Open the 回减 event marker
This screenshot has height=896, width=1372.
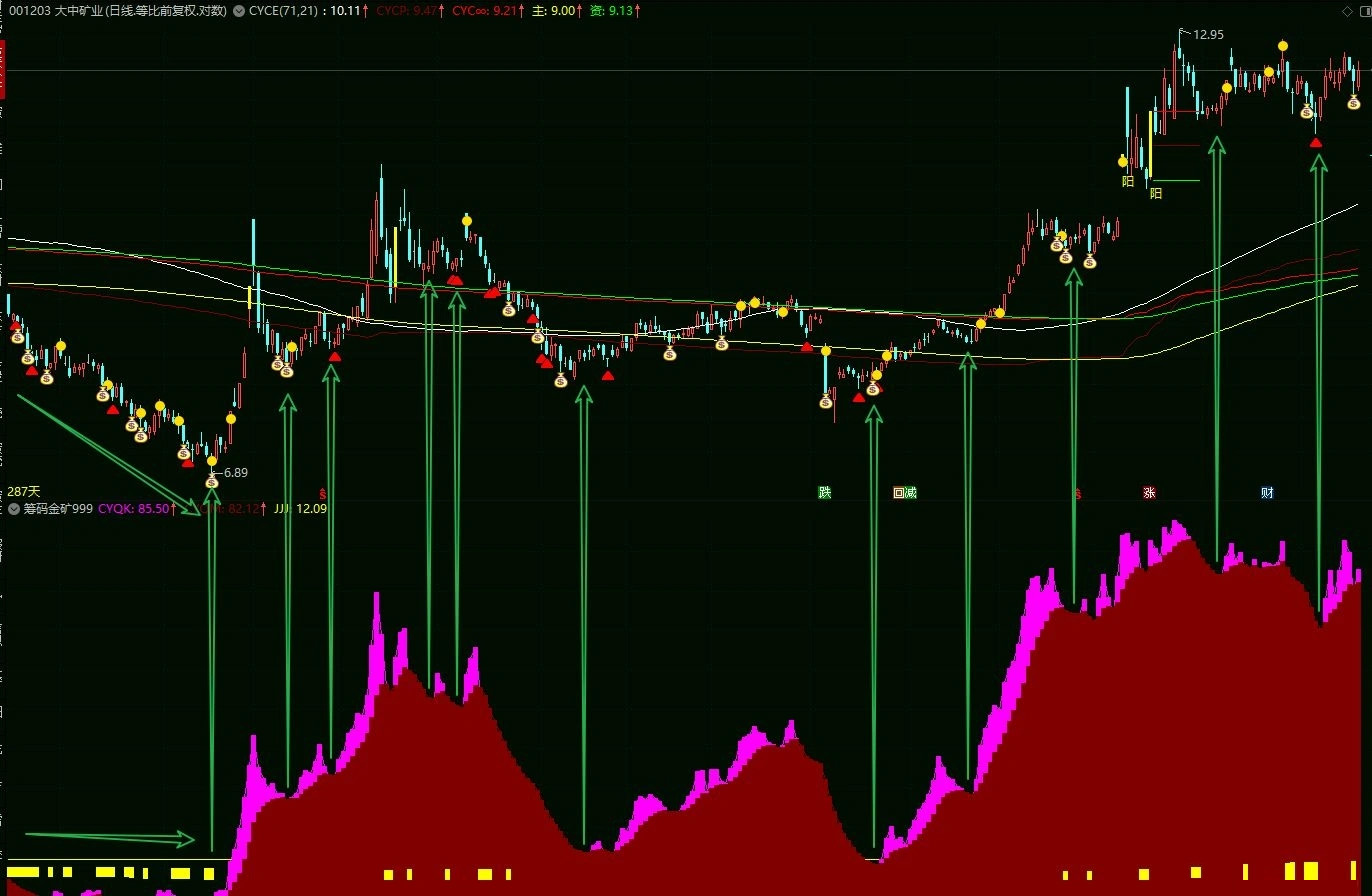tap(905, 492)
